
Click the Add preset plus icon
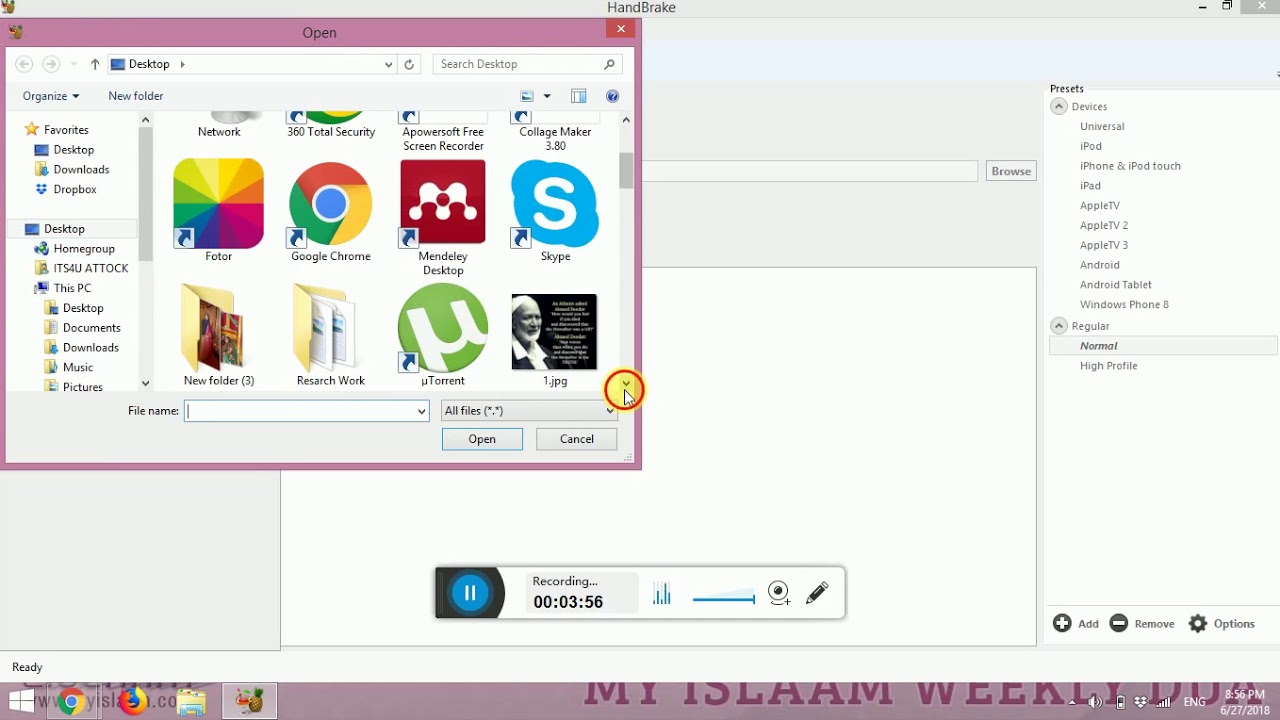pyautogui.click(x=1062, y=623)
